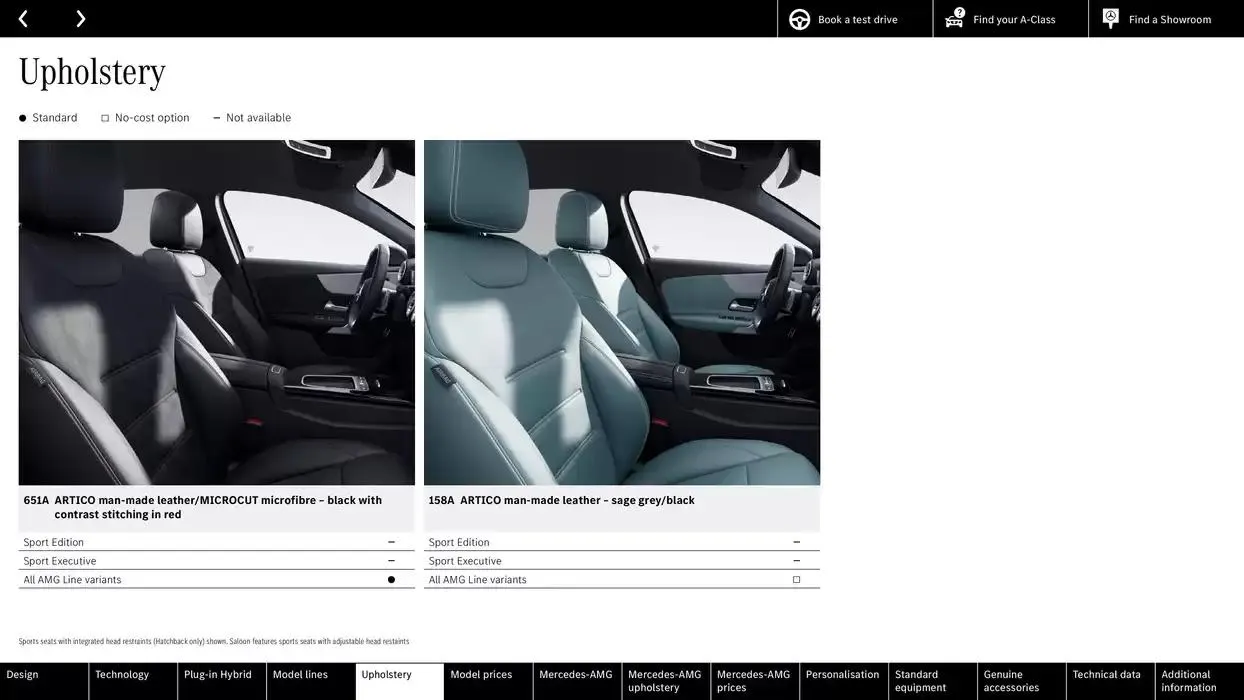
Task: Click the Upholstery page heading
Action: pyautogui.click(x=92, y=72)
